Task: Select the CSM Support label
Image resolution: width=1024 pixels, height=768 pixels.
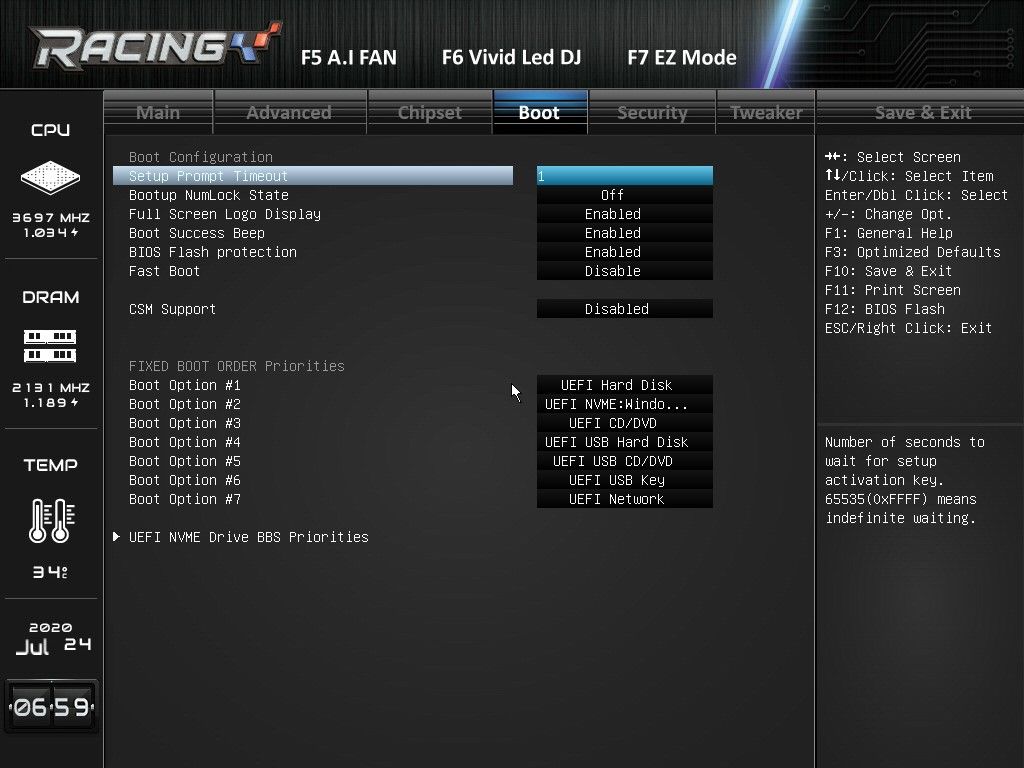Action: (x=172, y=309)
